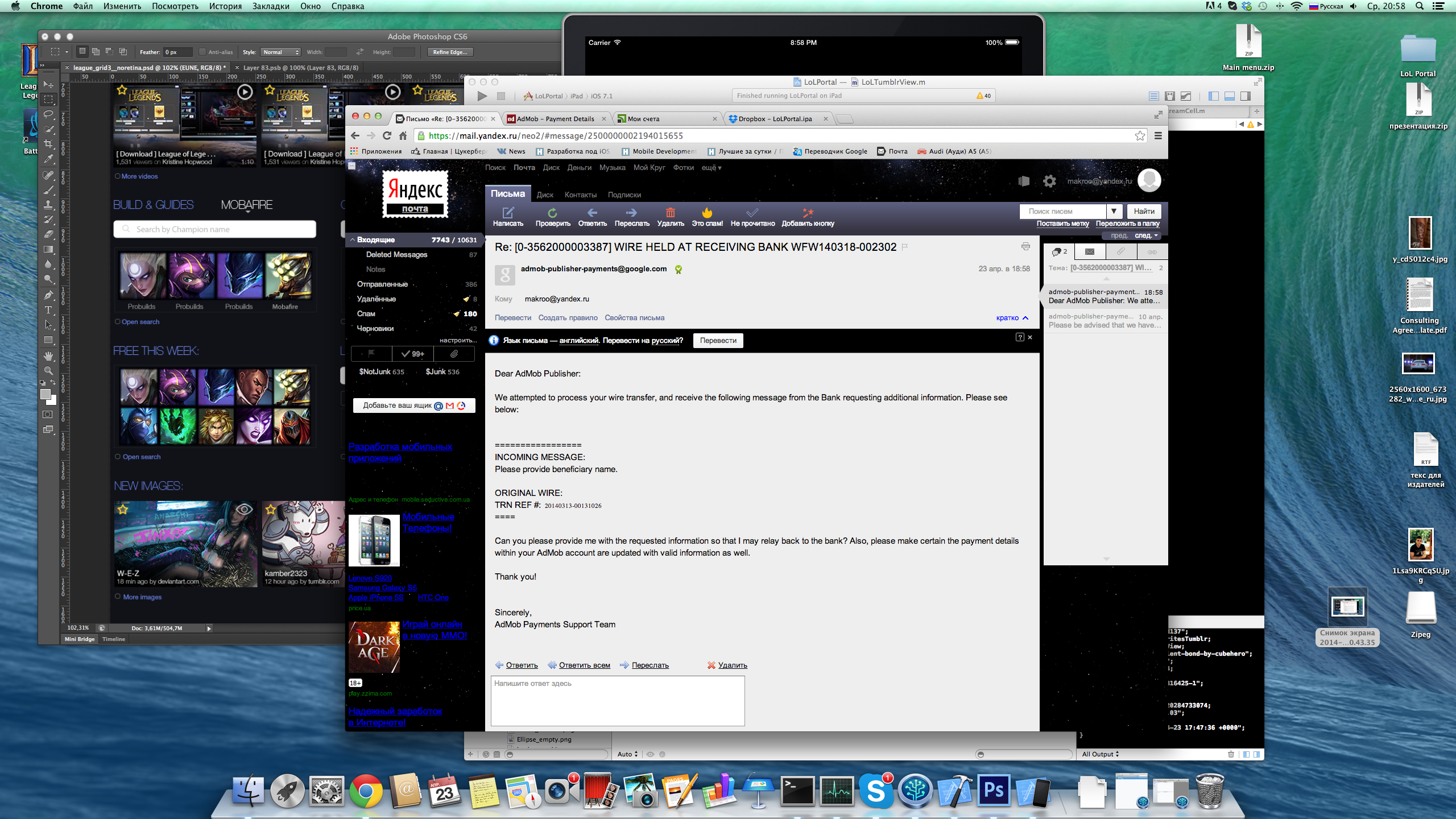Click the Ответить всем link
The height and width of the screenshot is (819, 1456).
click(584, 665)
